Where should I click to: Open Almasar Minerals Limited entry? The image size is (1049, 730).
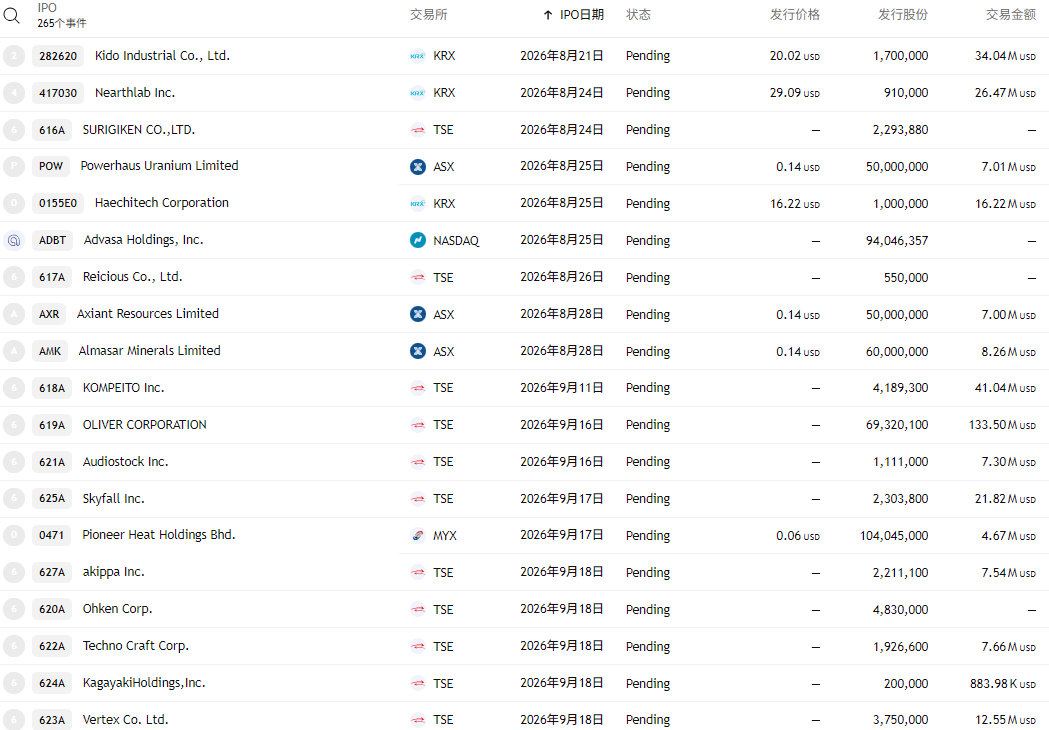coord(150,351)
